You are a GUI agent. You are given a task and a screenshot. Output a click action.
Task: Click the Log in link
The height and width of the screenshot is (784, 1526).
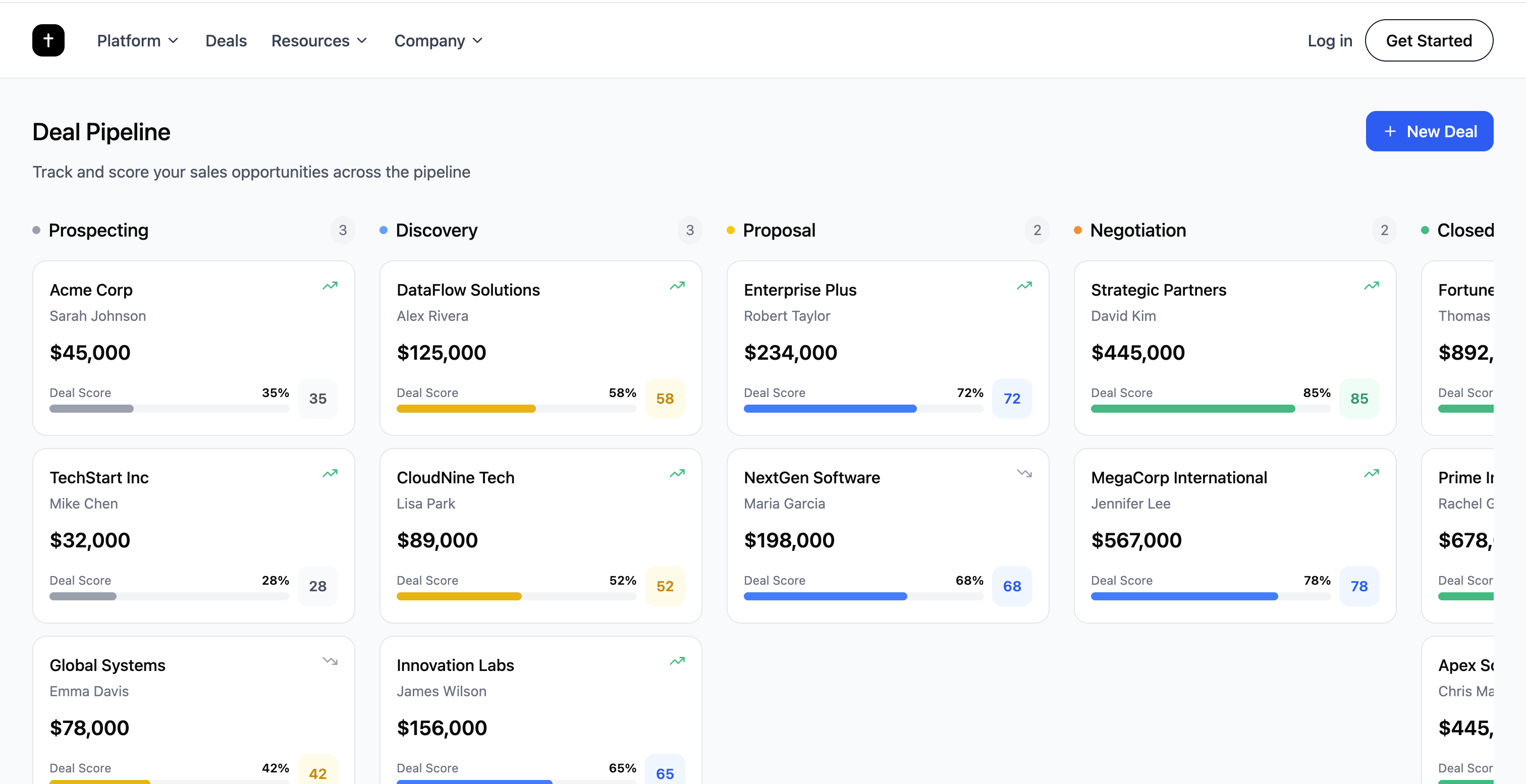(x=1329, y=40)
